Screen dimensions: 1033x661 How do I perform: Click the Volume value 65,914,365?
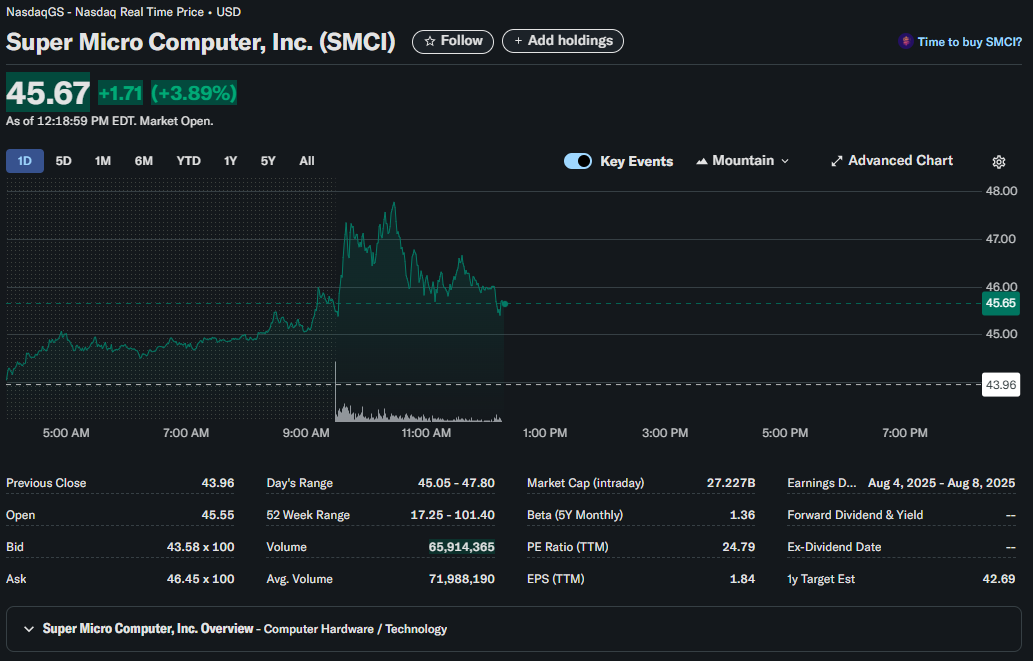click(x=462, y=547)
